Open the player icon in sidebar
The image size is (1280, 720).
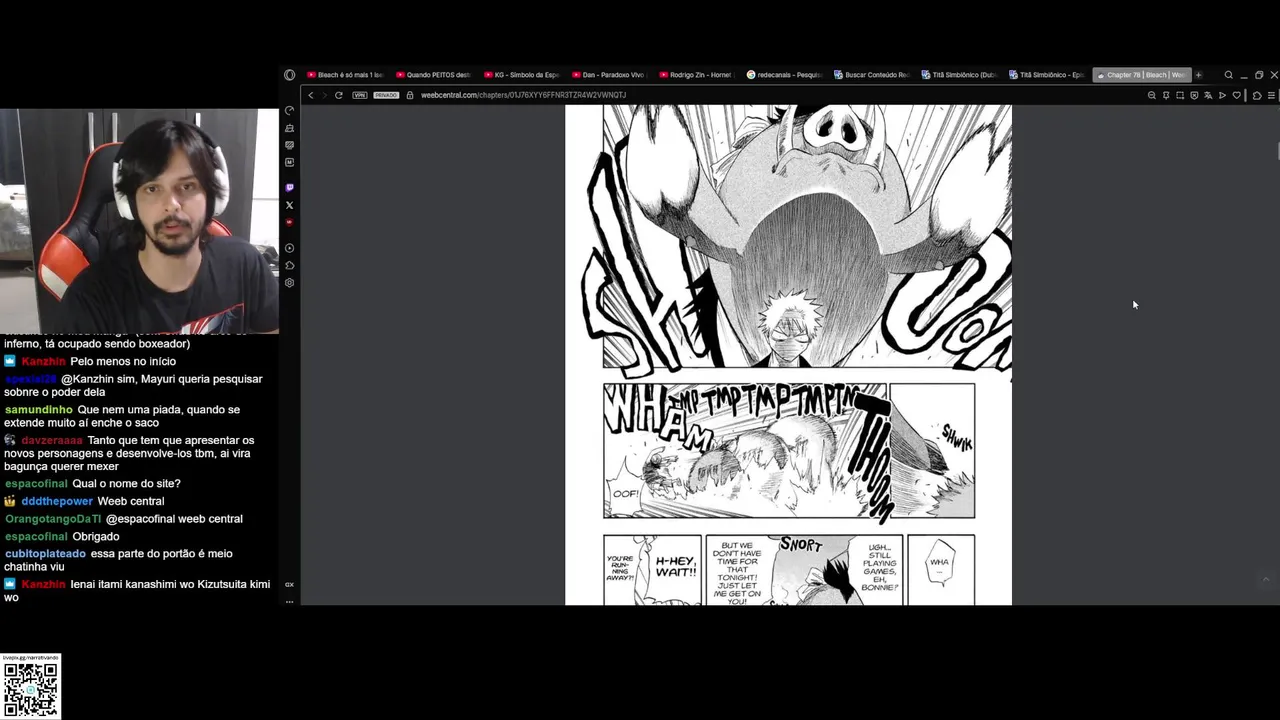pos(290,248)
